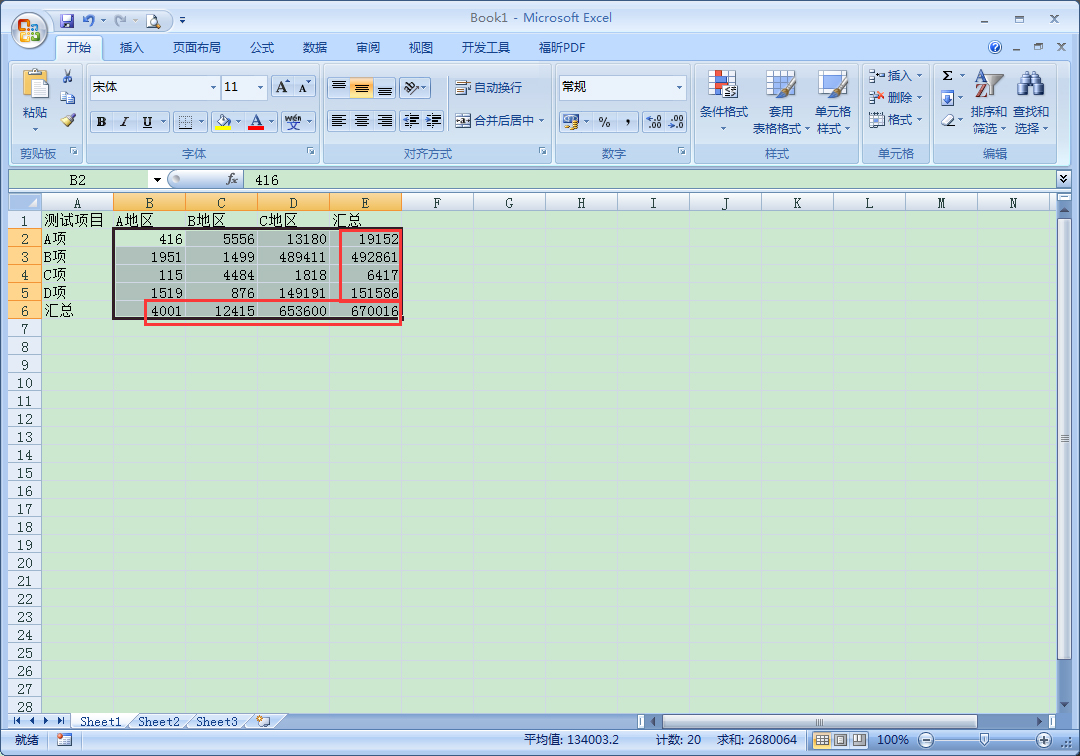The width and height of the screenshot is (1080, 756).
Task: Open the font name 宋体 dropdown
Action: pyautogui.click(x=213, y=87)
